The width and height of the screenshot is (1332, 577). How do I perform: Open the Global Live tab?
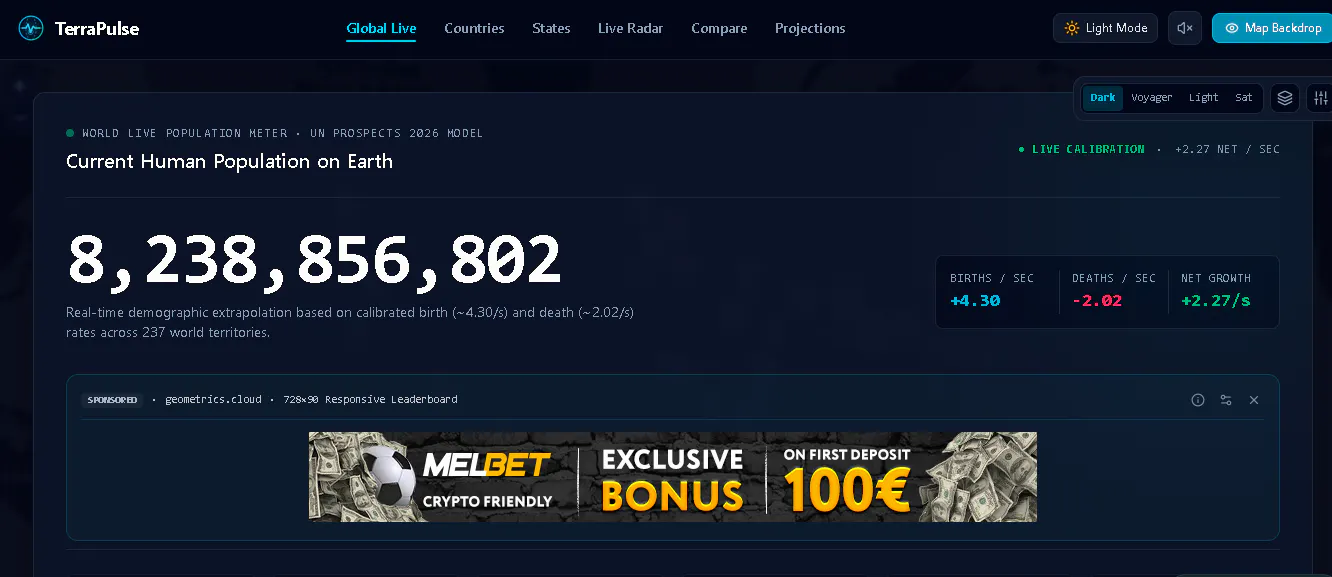pos(381,28)
